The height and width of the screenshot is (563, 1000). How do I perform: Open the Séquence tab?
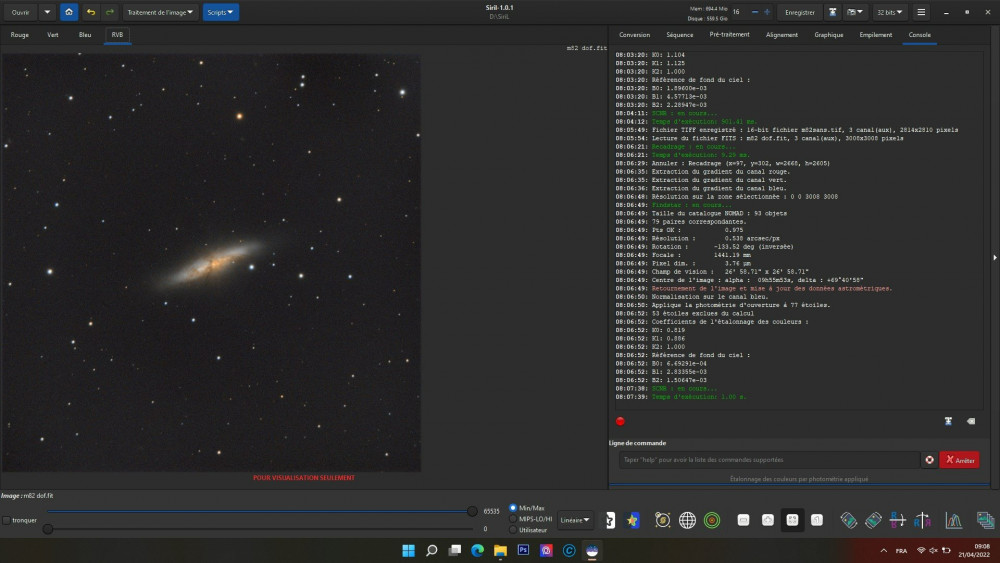tap(680, 35)
